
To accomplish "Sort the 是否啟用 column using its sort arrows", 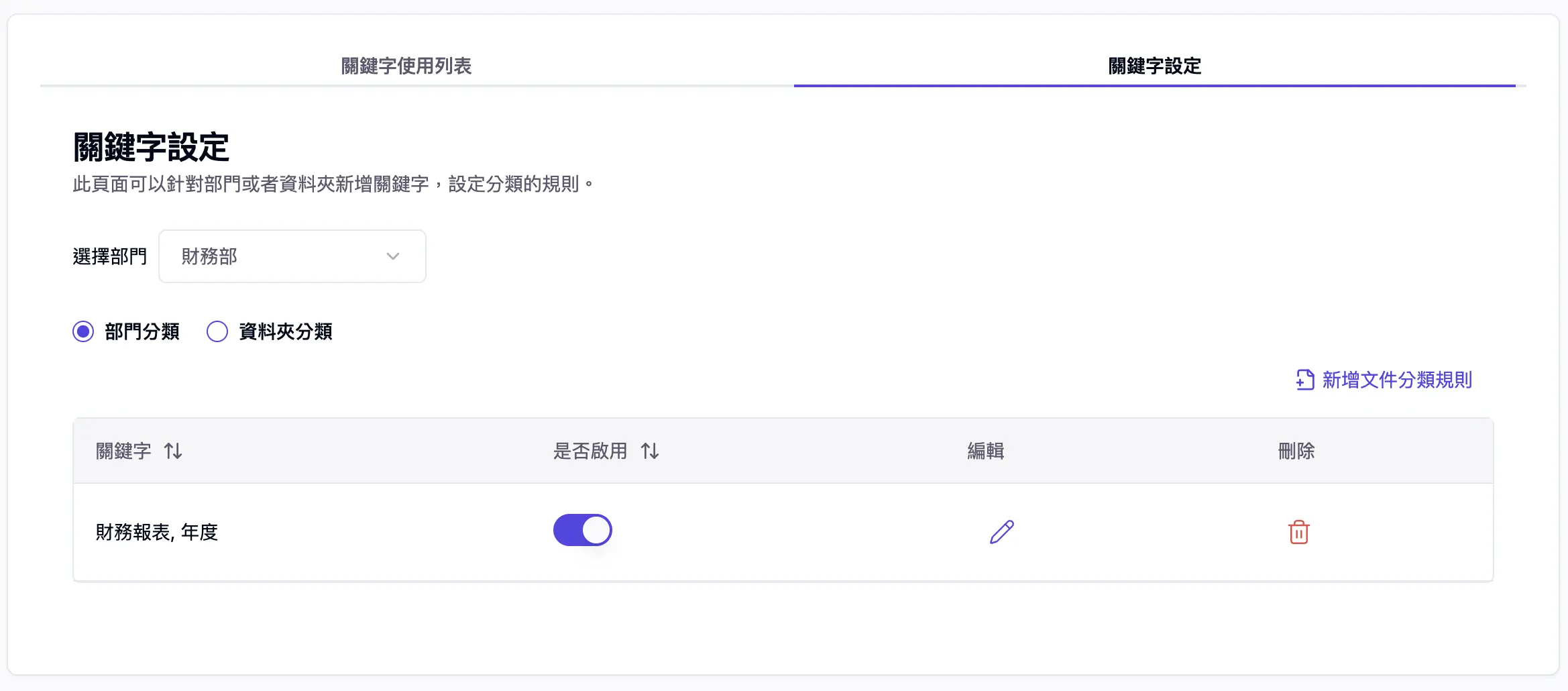I will 649,451.
